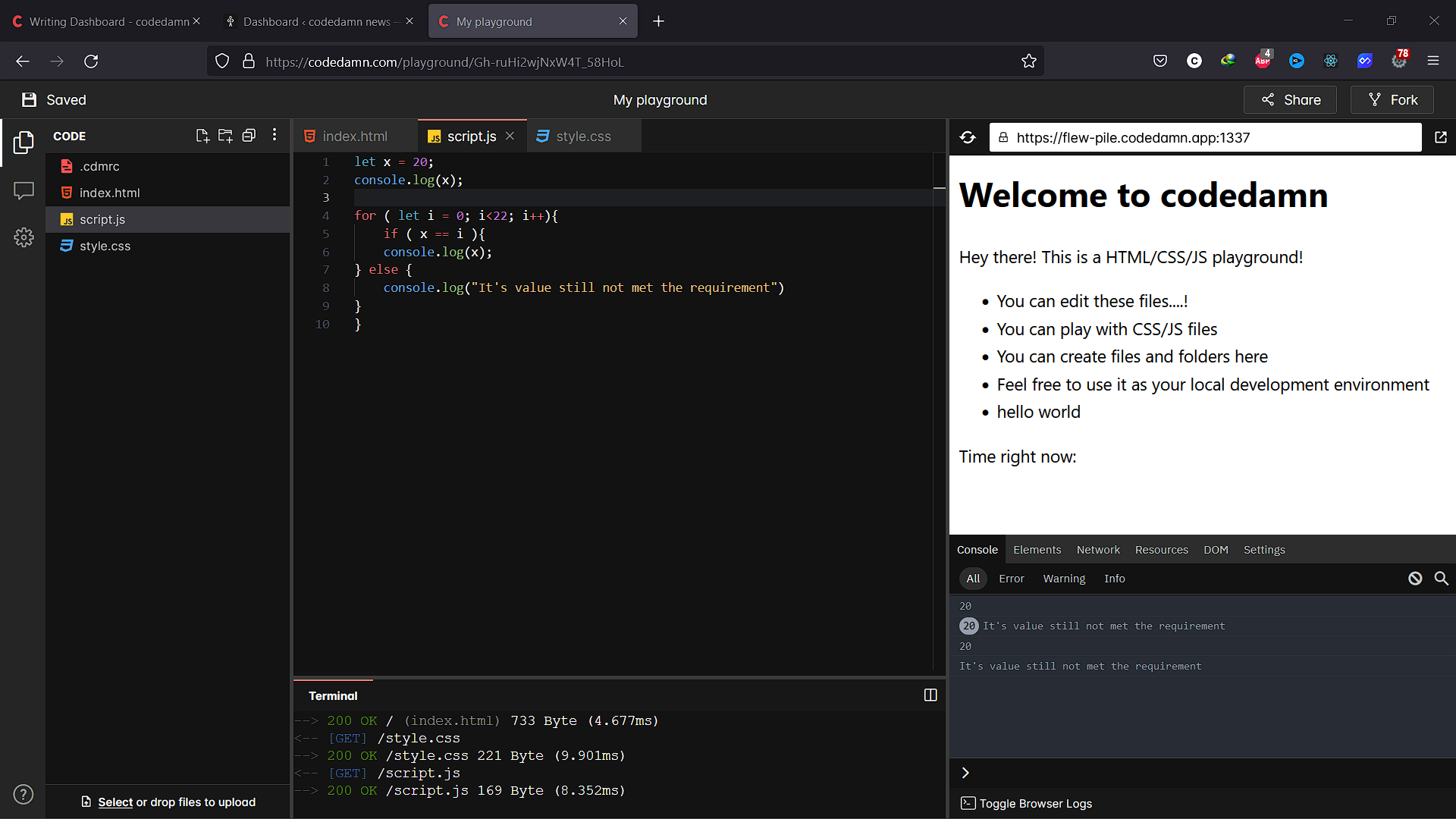1456x819 pixels.
Task: Clear the console output
Action: [x=1415, y=578]
